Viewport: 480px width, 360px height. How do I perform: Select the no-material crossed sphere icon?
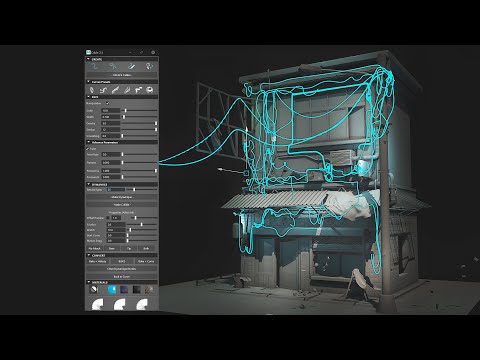94,290
